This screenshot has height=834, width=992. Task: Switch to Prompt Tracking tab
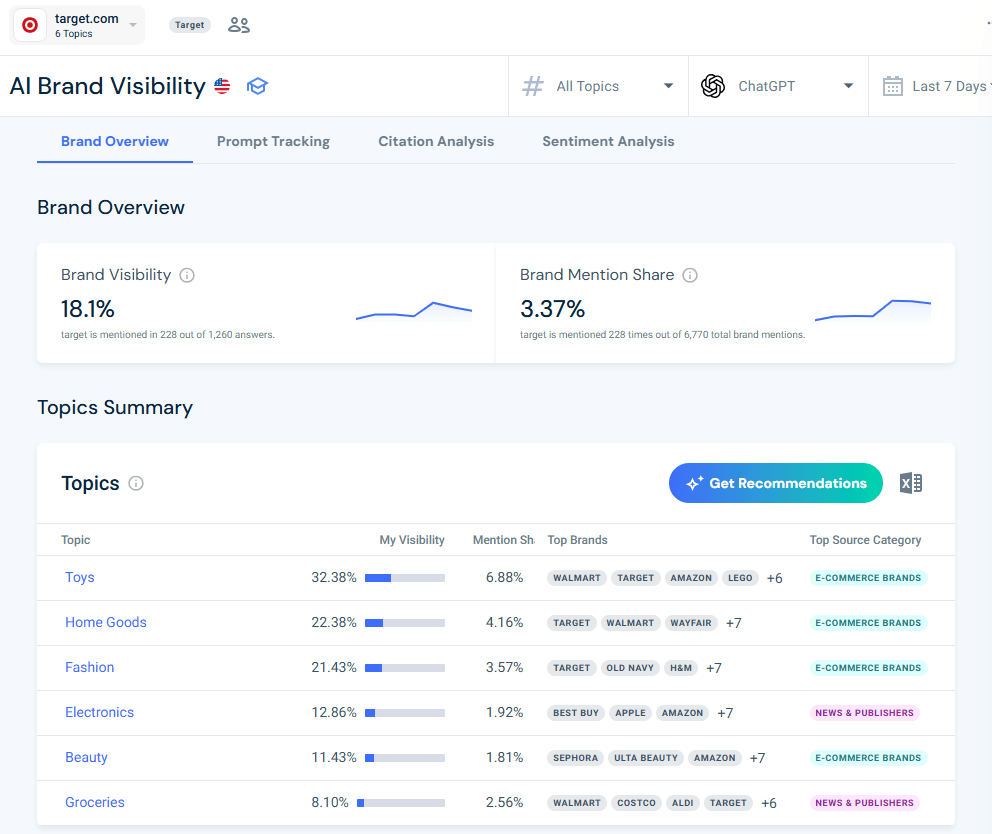click(273, 142)
